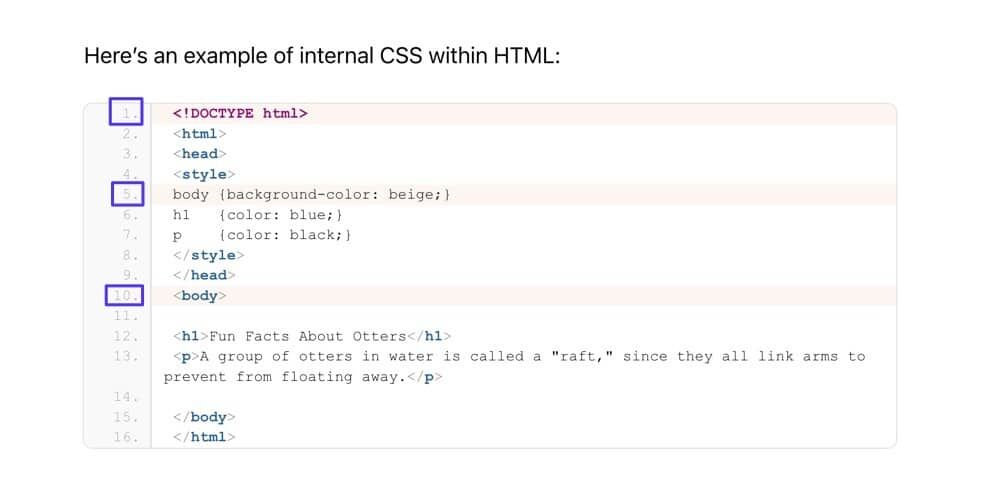
Task: Click the boxed line number 10
Action: (125, 296)
